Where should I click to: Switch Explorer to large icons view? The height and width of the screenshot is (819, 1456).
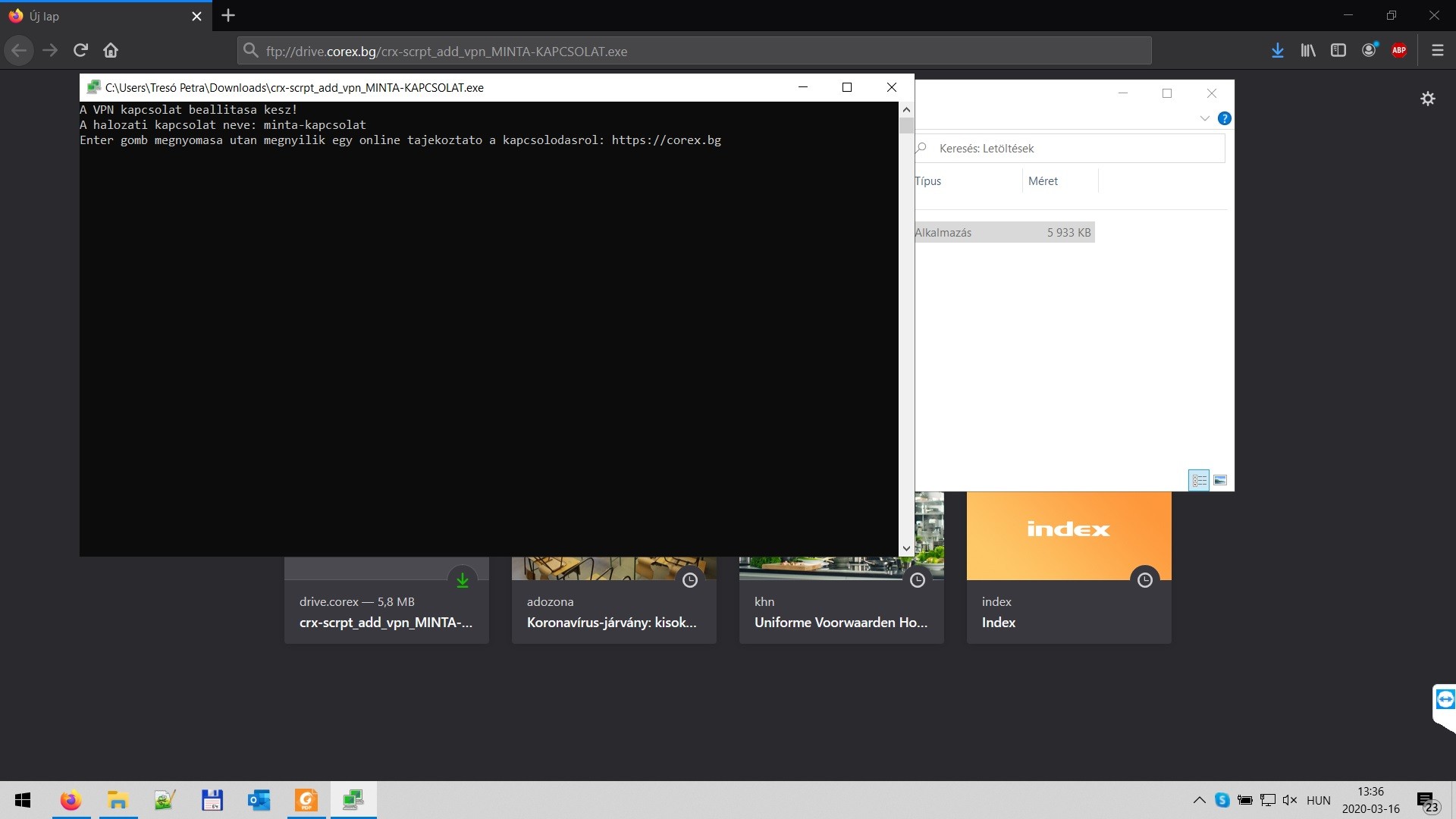click(x=1220, y=480)
